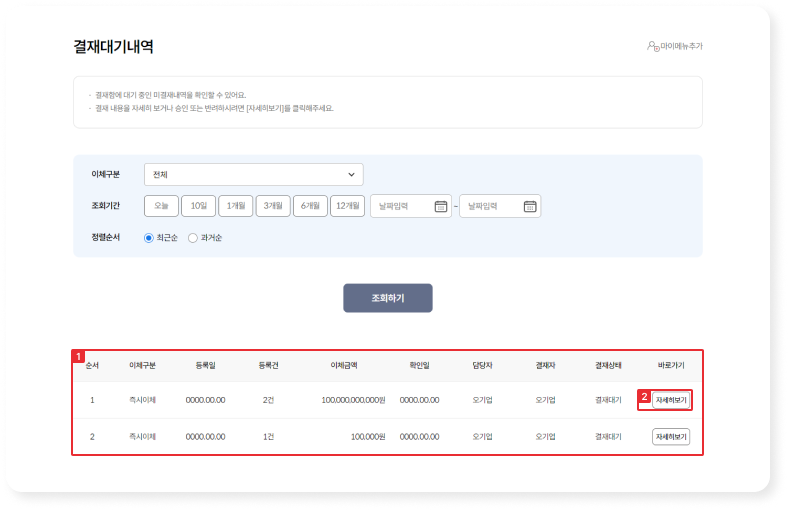Screen dimensions: 788x510
Task: Click the 마이메뉴추가 person icon
Action: click(x=652, y=46)
